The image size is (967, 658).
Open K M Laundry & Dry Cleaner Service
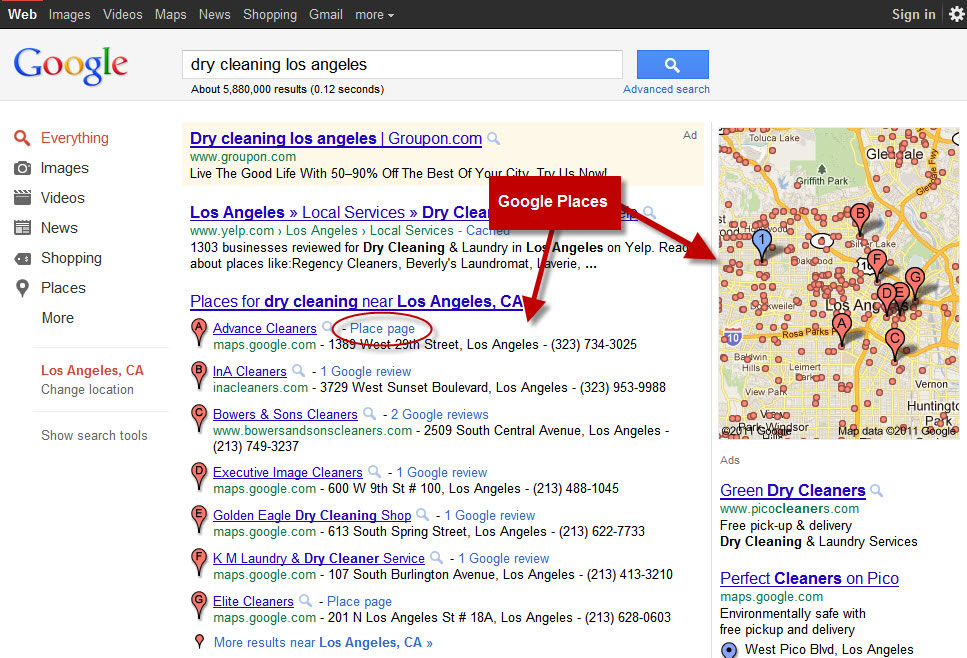(319, 559)
